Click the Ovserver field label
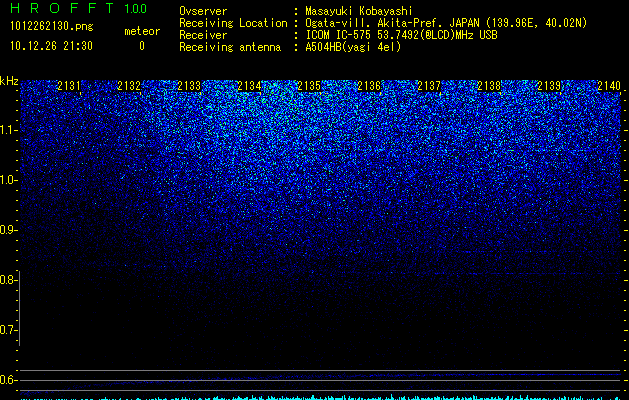The width and height of the screenshot is (629, 400). point(203,11)
